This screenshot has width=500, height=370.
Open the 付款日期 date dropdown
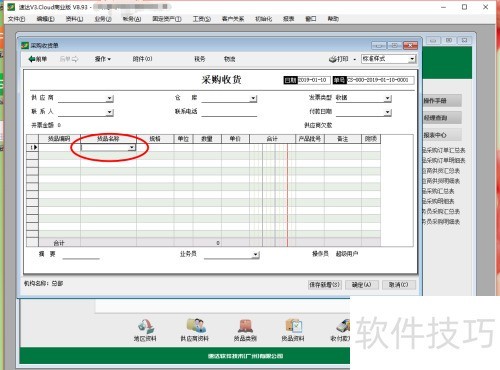388,112
